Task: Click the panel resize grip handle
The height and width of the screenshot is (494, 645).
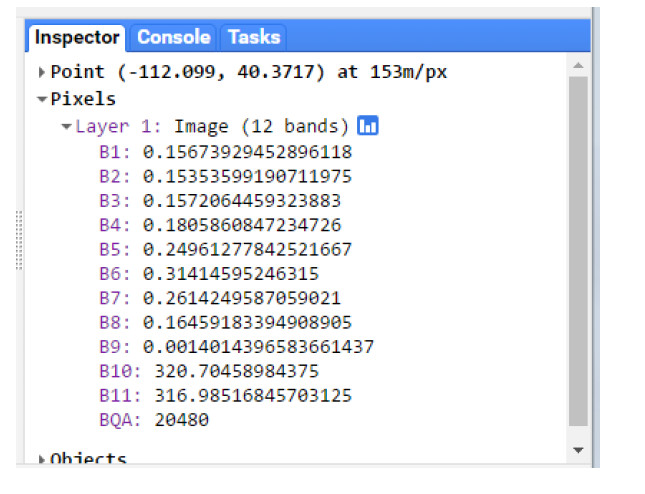Action: [x=18, y=240]
